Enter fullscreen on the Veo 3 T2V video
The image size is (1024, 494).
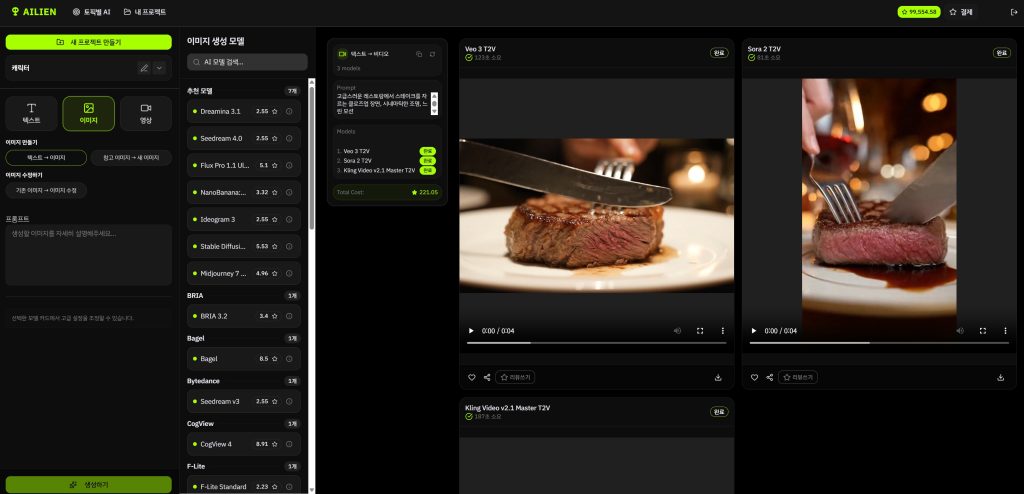coord(700,330)
